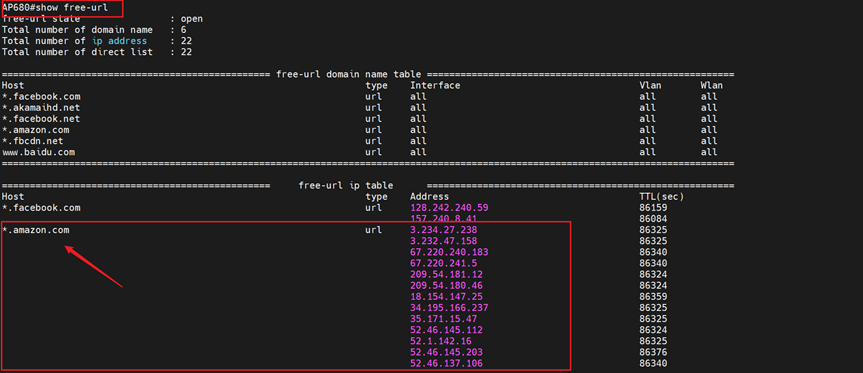Select the "Wlan" column header
Image resolution: width=863 pixels, height=373 pixels.
point(712,85)
